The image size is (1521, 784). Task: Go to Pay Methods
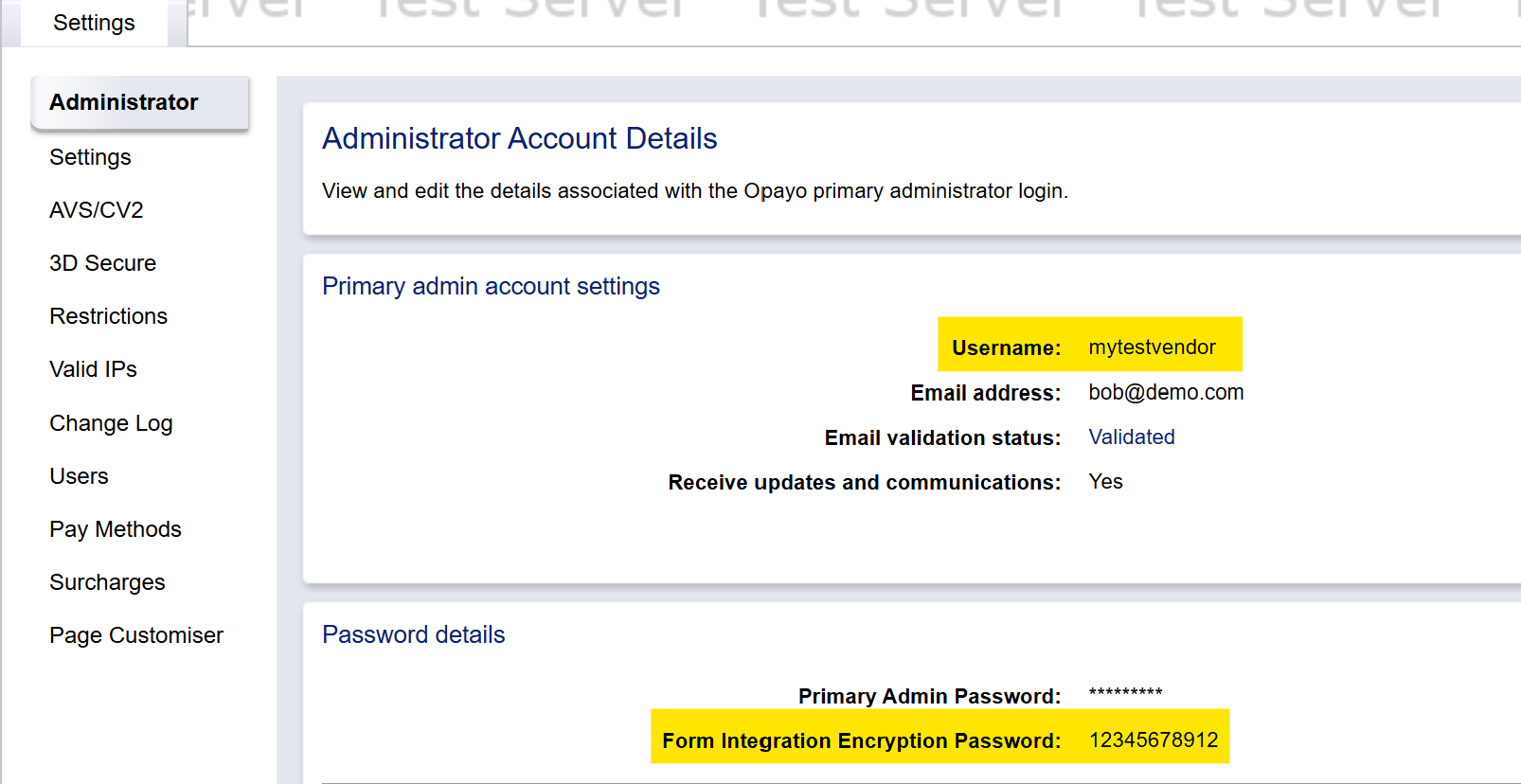[116, 529]
